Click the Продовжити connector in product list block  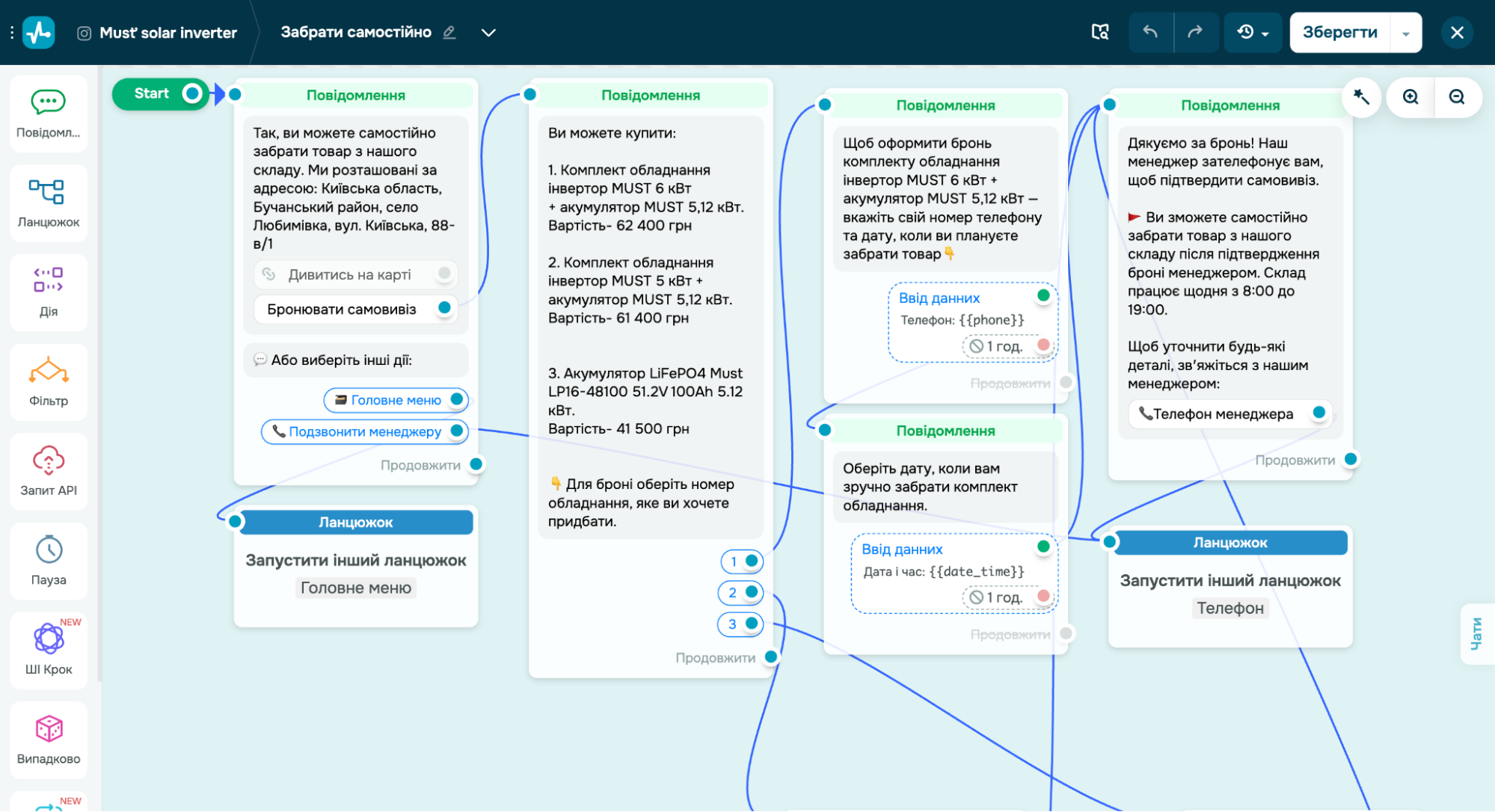(770, 657)
